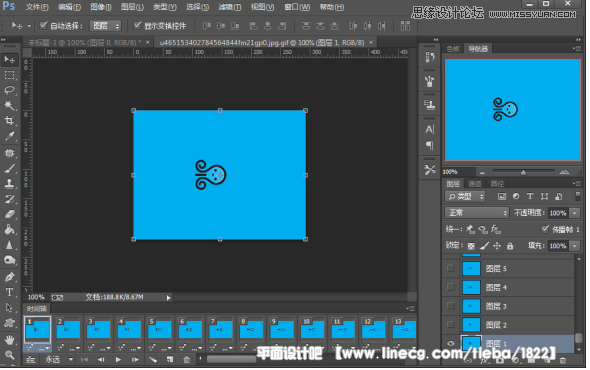Choose the Eyedropper tool
590x370 pixels.
tap(9, 136)
